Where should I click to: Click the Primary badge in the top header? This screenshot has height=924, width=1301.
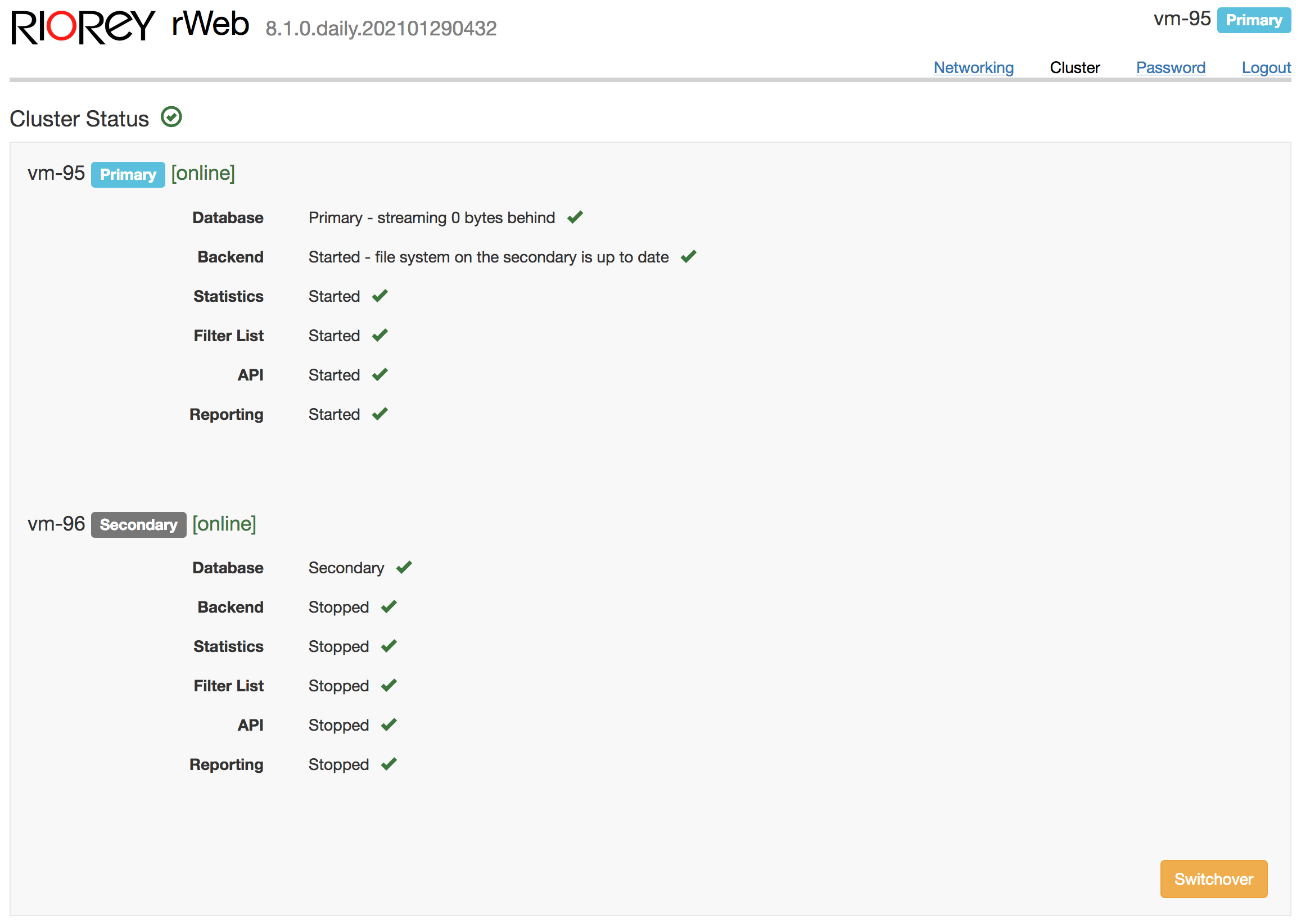(x=1254, y=20)
